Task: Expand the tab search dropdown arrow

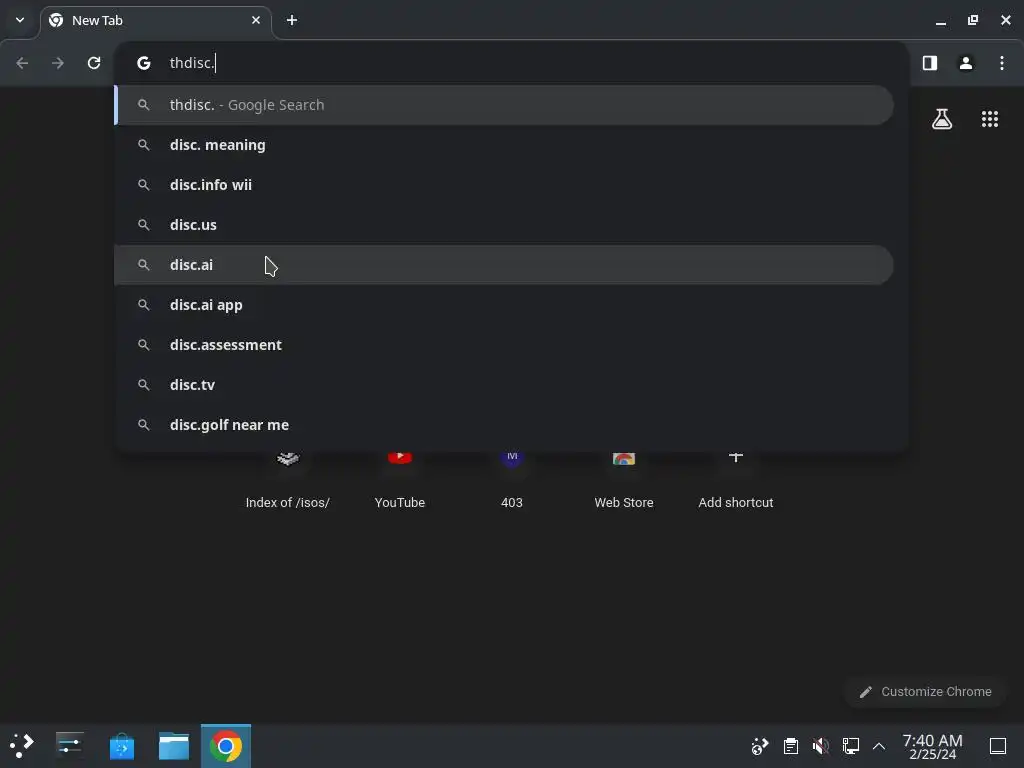Action: pyautogui.click(x=20, y=20)
